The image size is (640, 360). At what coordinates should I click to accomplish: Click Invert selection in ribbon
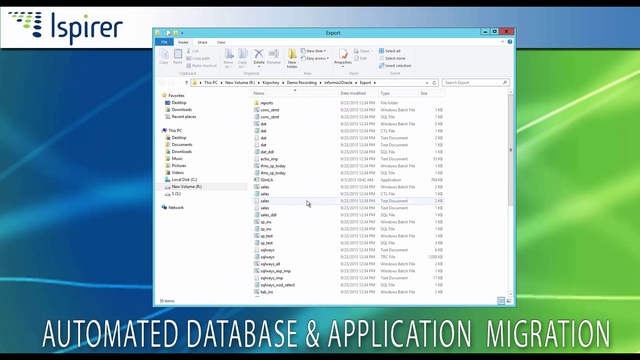[x=395, y=66]
